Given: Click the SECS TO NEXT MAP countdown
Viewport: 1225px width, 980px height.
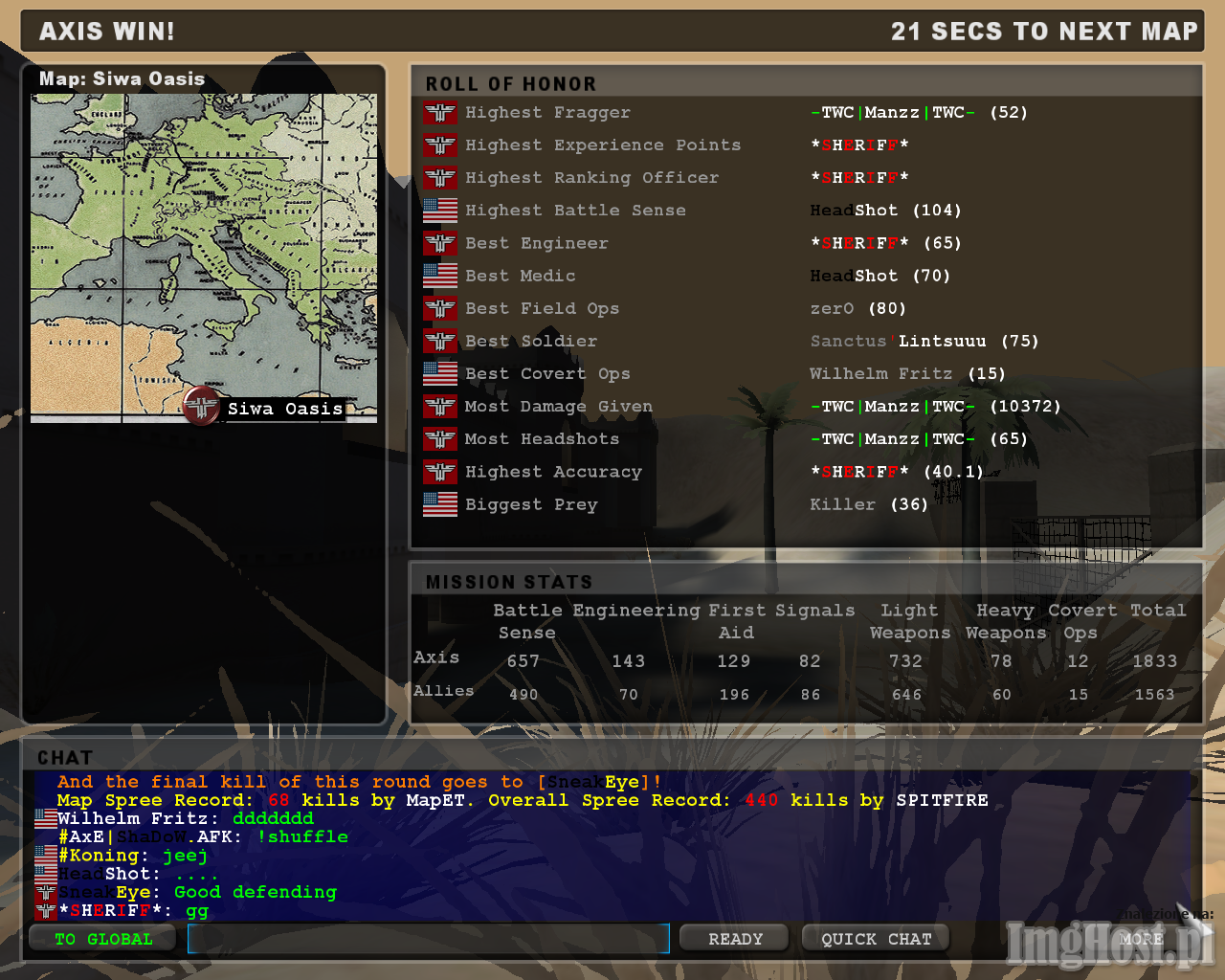Looking at the screenshot, I should (1045, 32).
